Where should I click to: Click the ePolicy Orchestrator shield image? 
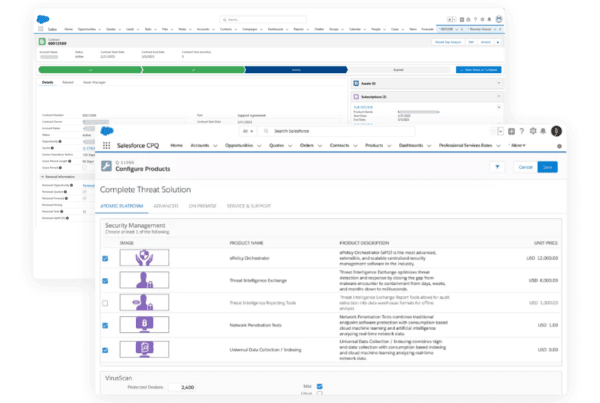[x=144, y=258]
